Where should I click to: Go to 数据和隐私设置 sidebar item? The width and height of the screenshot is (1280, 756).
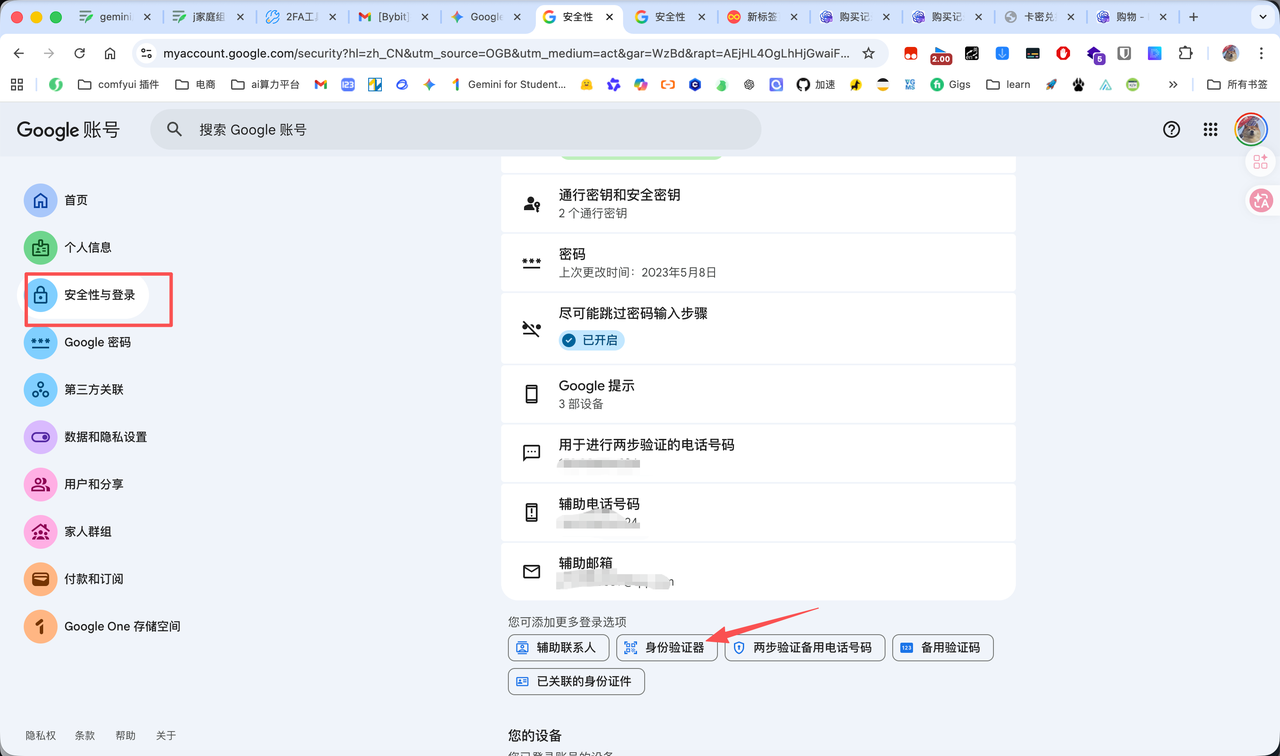click(105, 437)
